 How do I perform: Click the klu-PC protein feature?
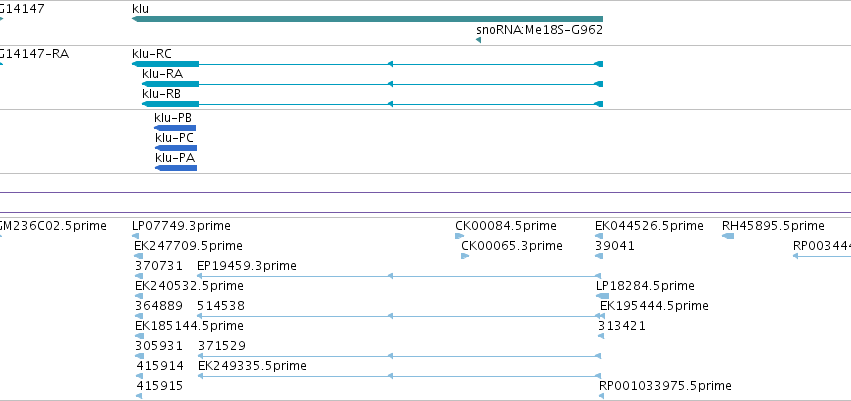(176, 148)
